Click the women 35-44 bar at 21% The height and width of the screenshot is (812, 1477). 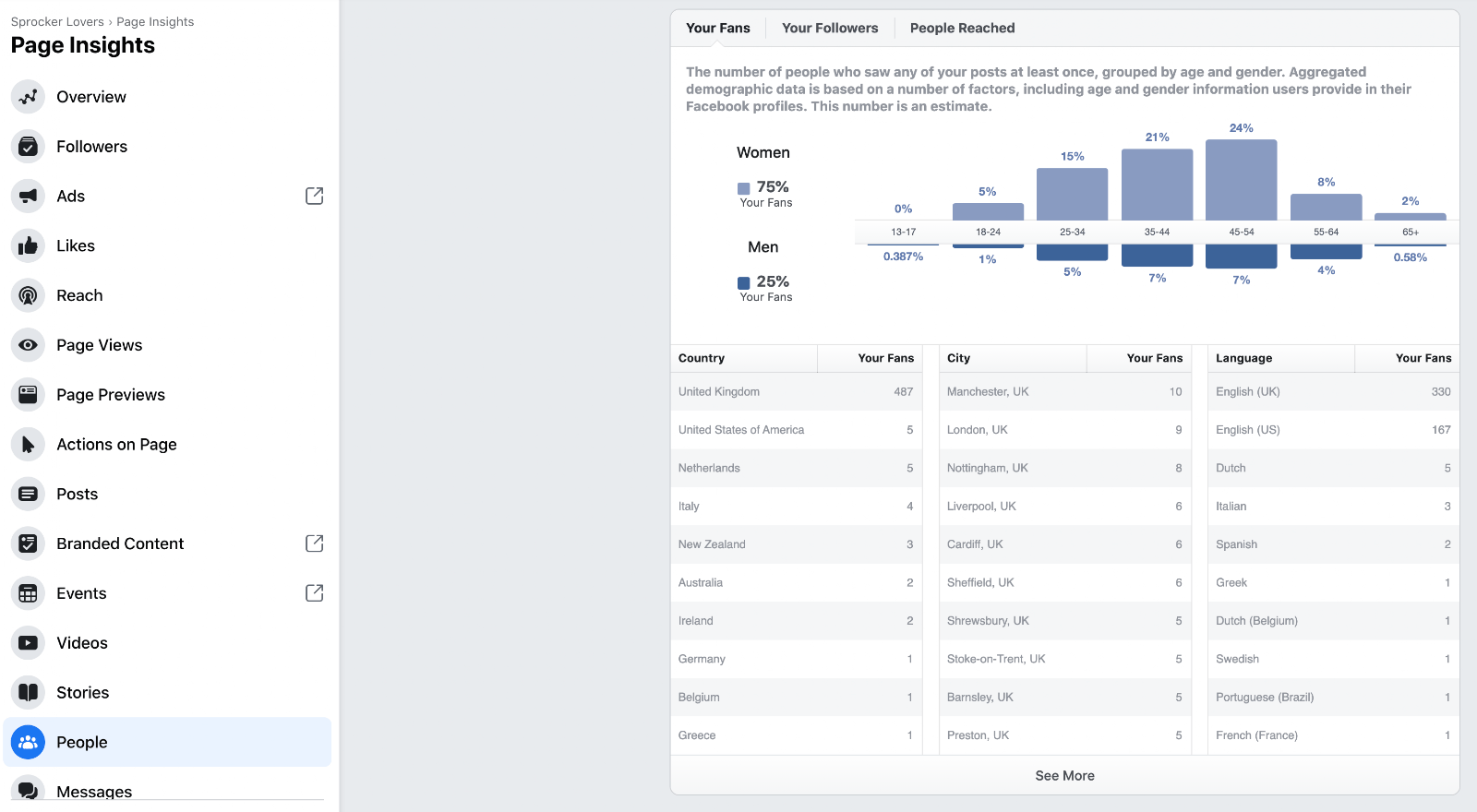[x=1157, y=185]
